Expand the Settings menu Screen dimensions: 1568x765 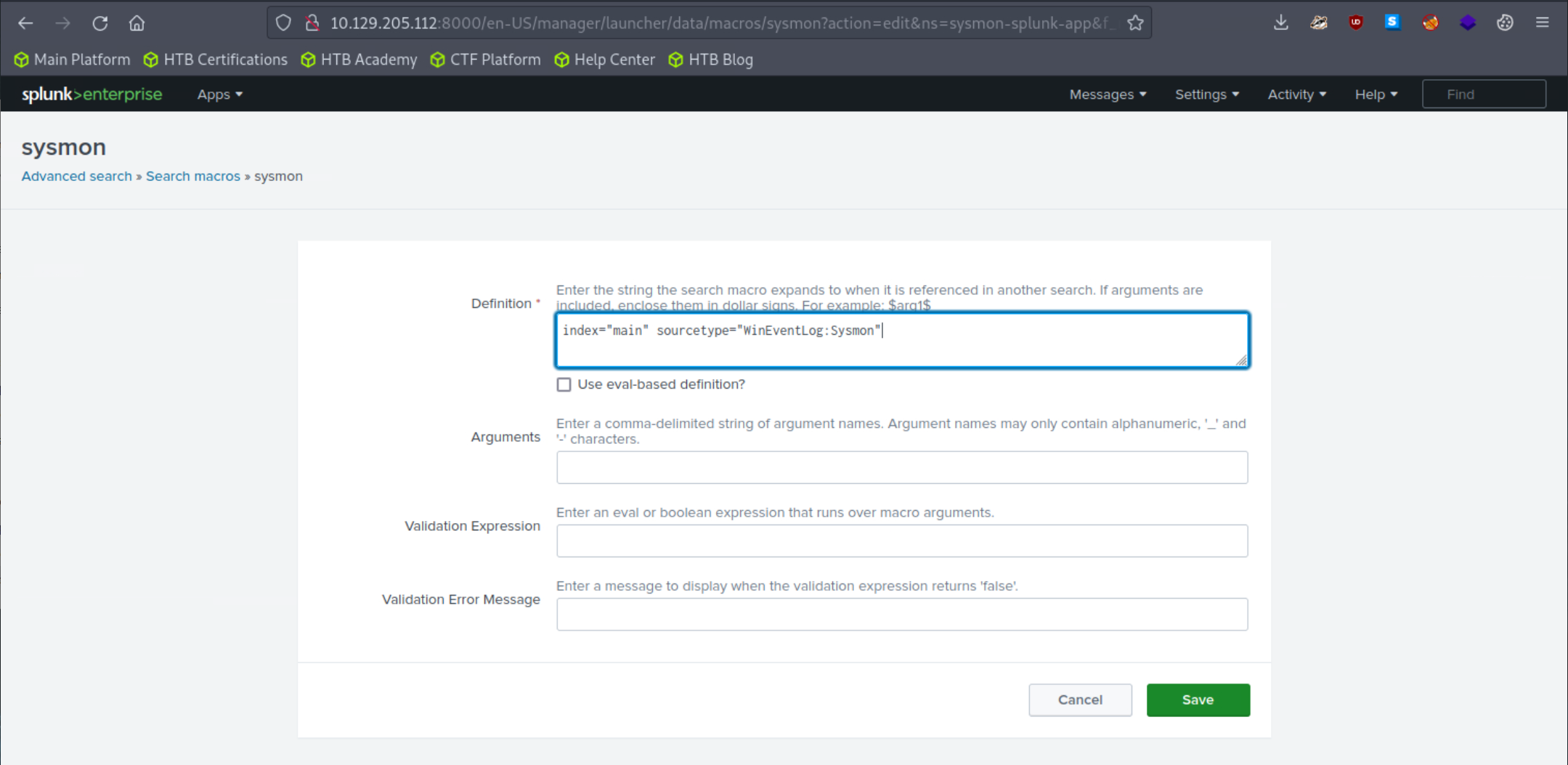click(1206, 94)
